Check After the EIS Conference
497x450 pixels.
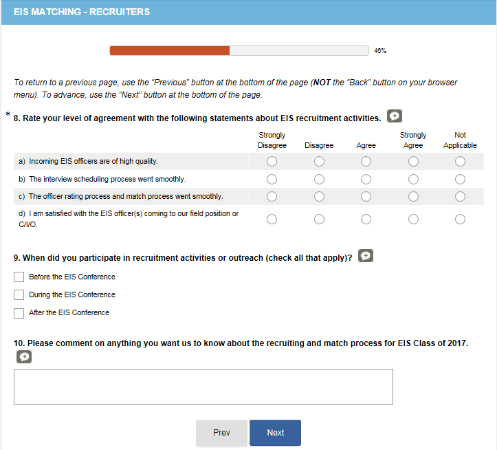(x=19, y=313)
